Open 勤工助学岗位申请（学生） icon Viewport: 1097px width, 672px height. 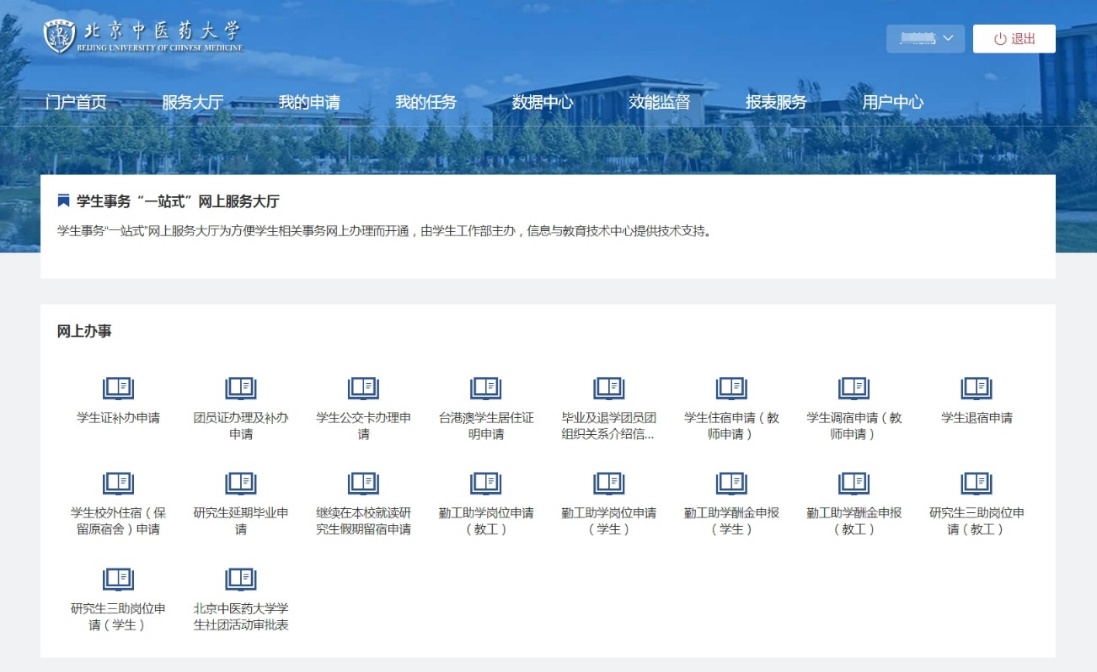point(609,484)
